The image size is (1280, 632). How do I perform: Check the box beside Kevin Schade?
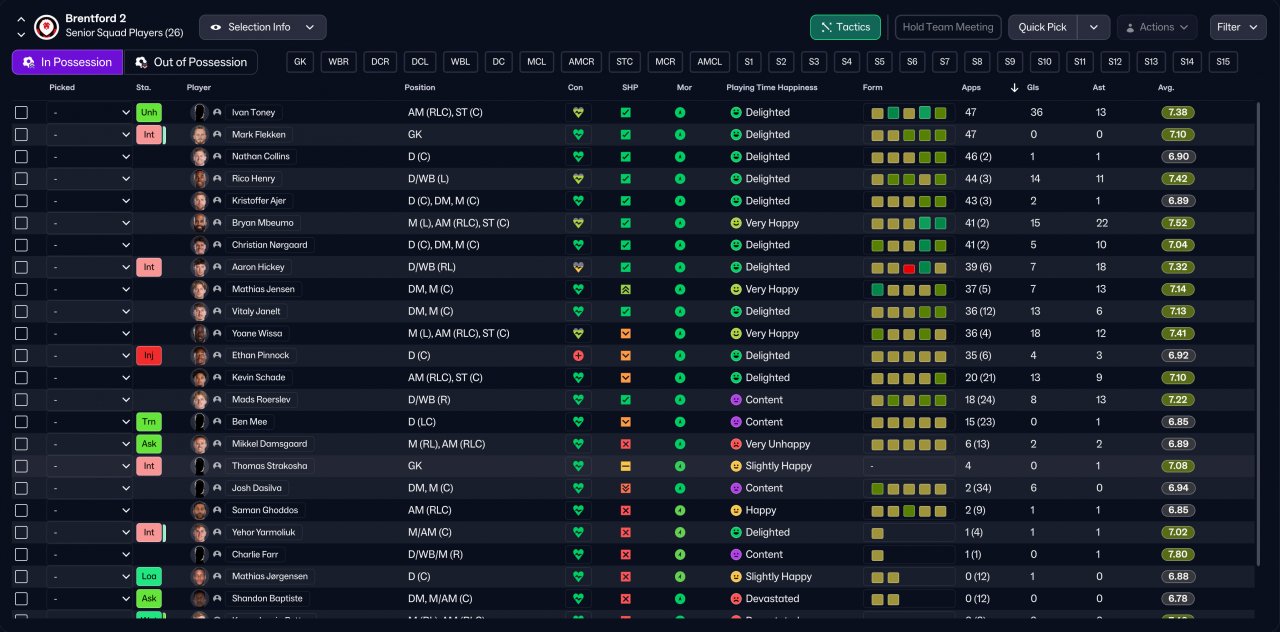21,378
